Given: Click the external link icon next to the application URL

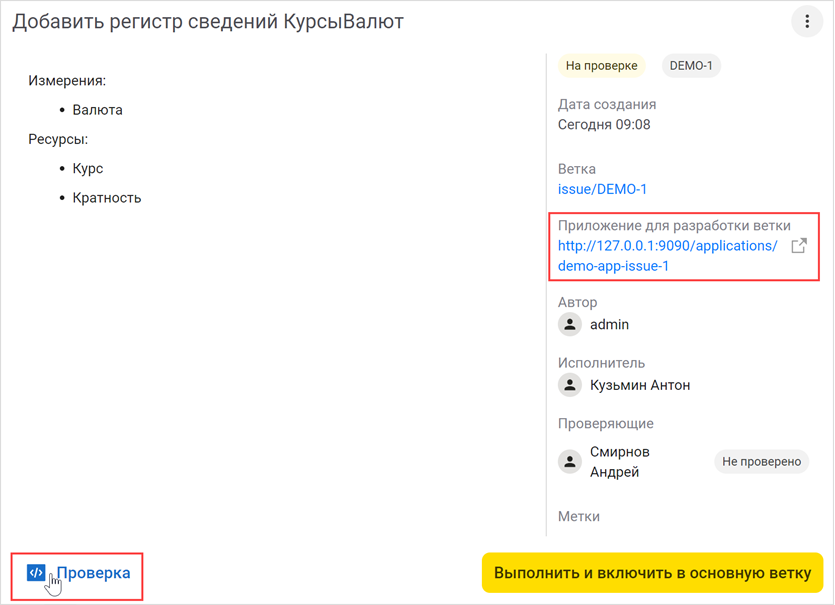Looking at the screenshot, I should [798, 245].
